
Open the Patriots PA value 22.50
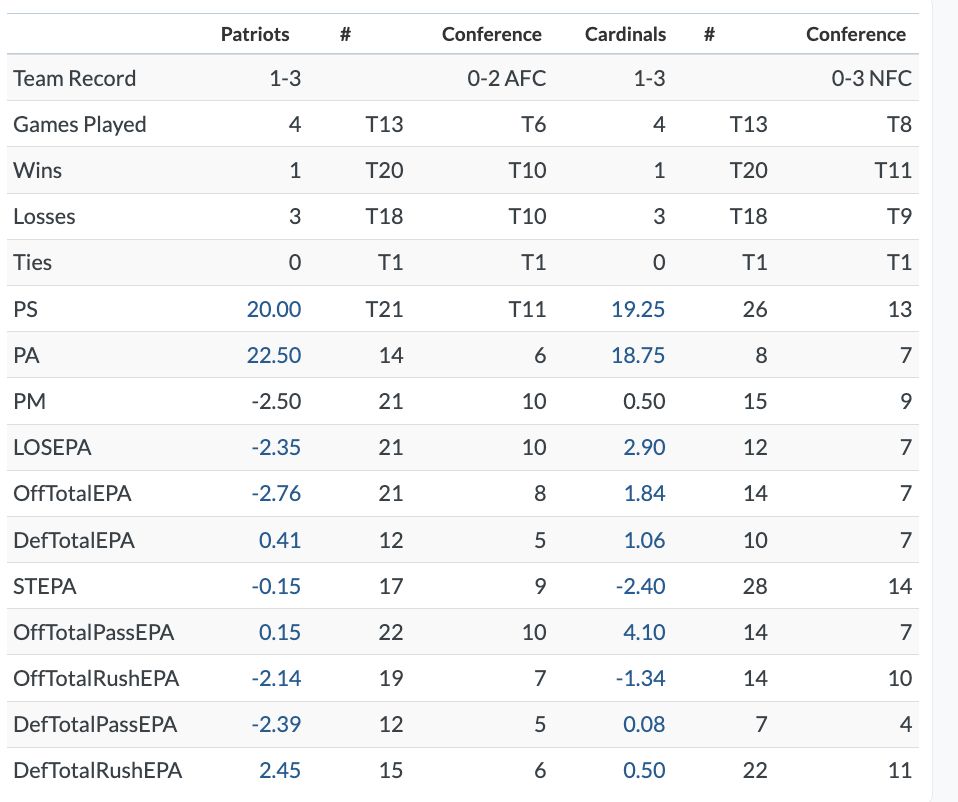(274, 356)
